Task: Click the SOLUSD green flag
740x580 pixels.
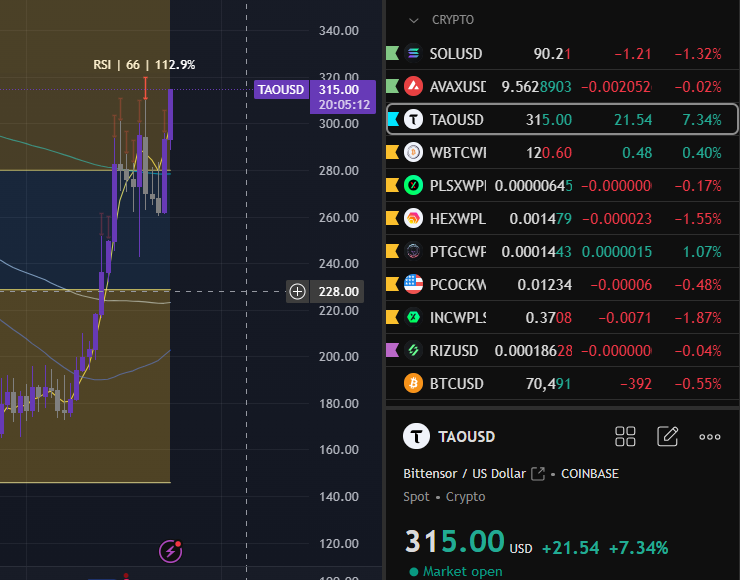Action: click(x=393, y=53)
